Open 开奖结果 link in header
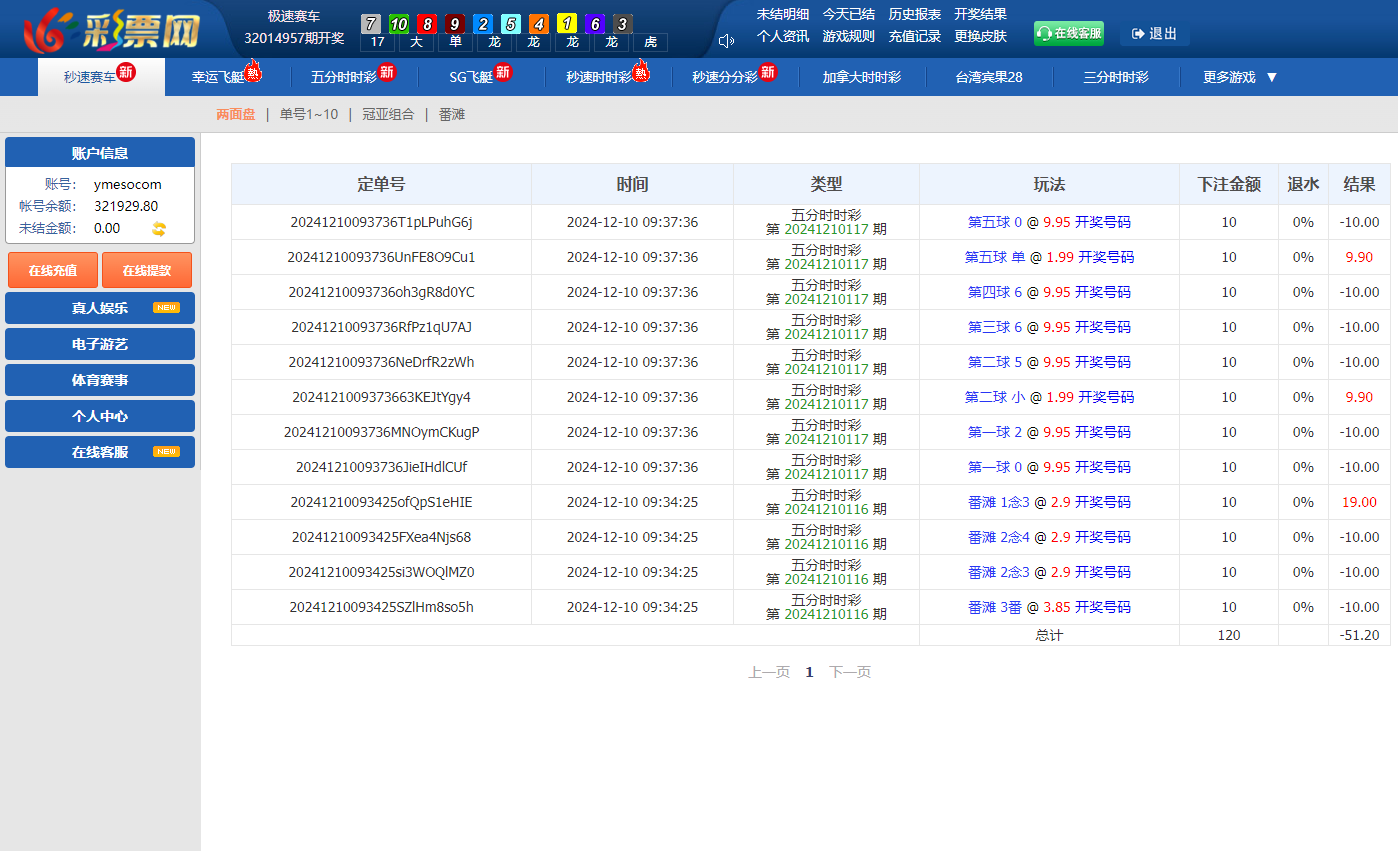This screenshot has height=851, width=1398. point(981,14)
